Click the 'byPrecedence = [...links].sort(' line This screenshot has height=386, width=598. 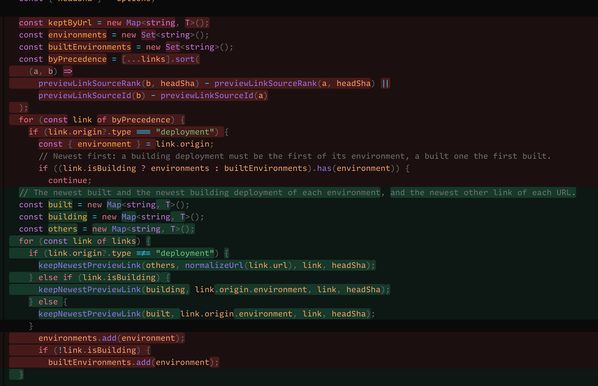coord(109,59)
